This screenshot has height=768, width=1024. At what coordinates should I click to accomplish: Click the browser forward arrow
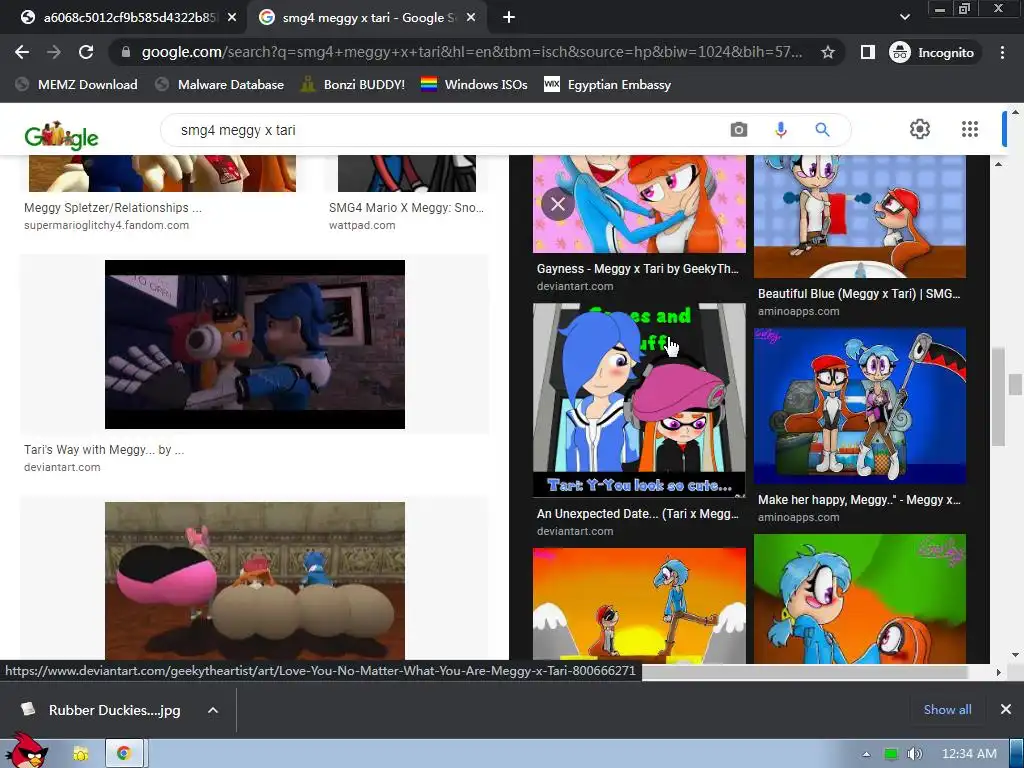click(x=54, y=52)
